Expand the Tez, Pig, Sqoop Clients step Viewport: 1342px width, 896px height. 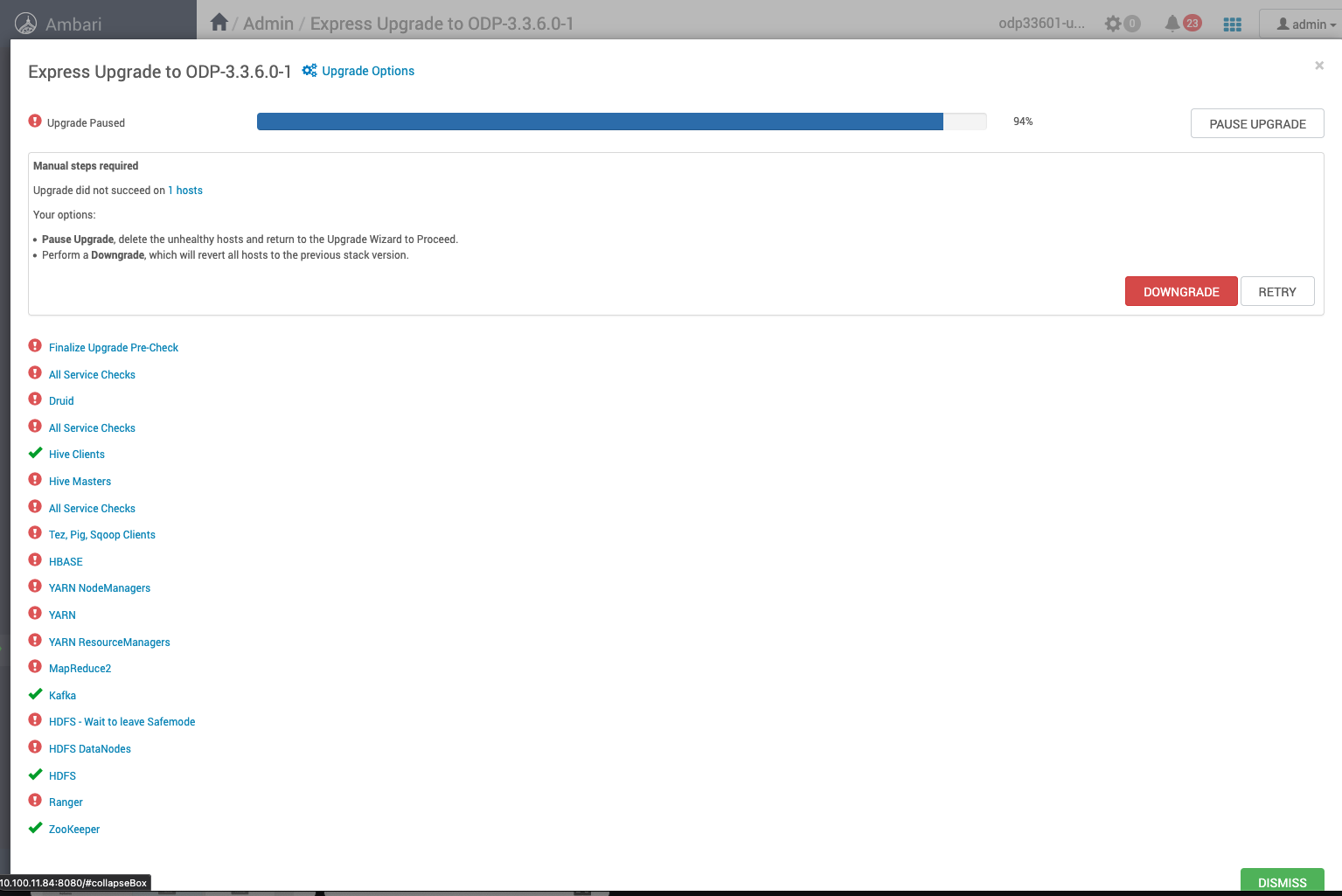(102, 535)
